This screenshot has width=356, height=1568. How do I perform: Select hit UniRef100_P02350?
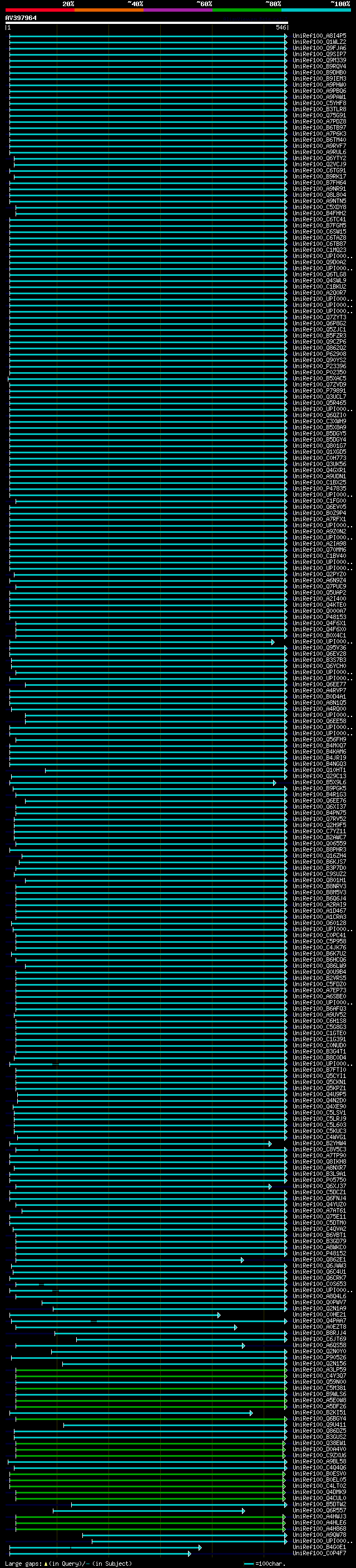pyautogui.click(x=319, y=373)
